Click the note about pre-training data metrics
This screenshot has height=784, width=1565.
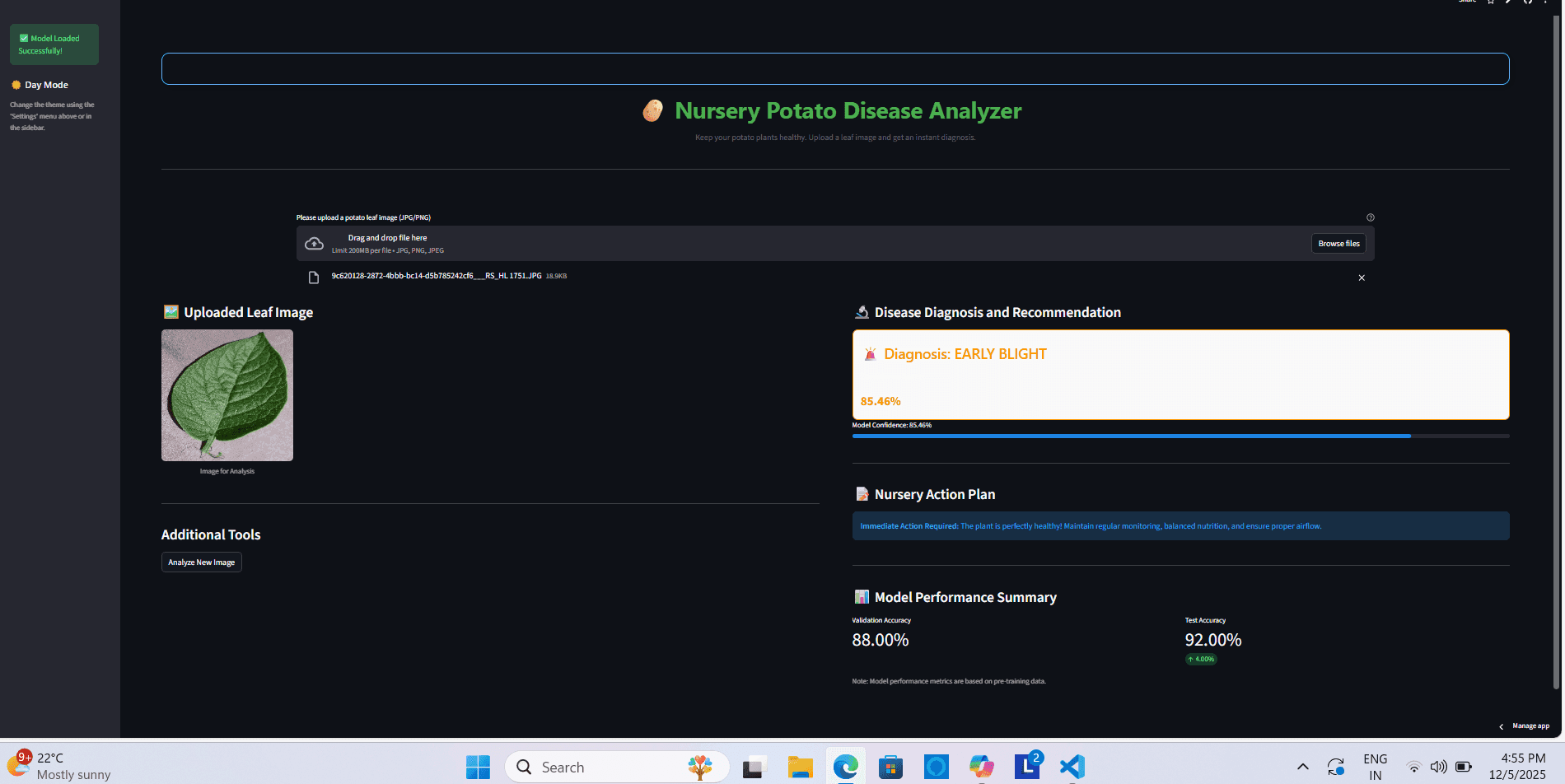coord(949,681)
